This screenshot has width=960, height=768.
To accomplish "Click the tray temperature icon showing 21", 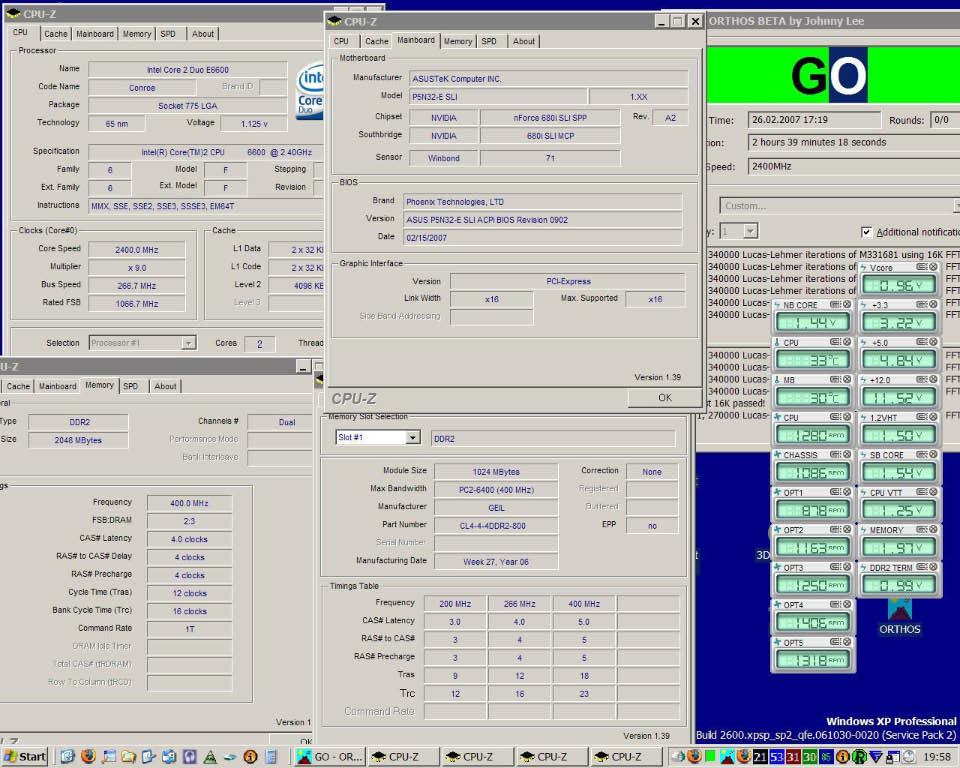I will coord(760,757).
